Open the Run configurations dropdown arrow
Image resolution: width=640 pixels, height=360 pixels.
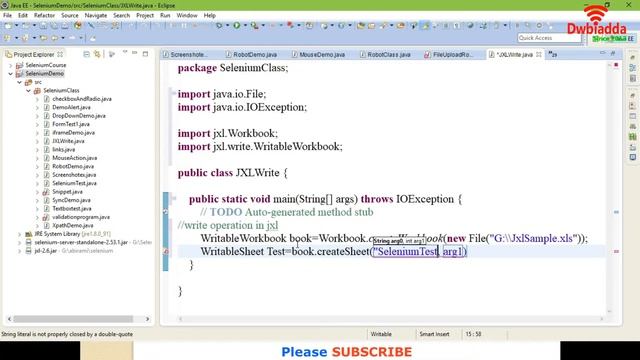[x=245, y=26]
